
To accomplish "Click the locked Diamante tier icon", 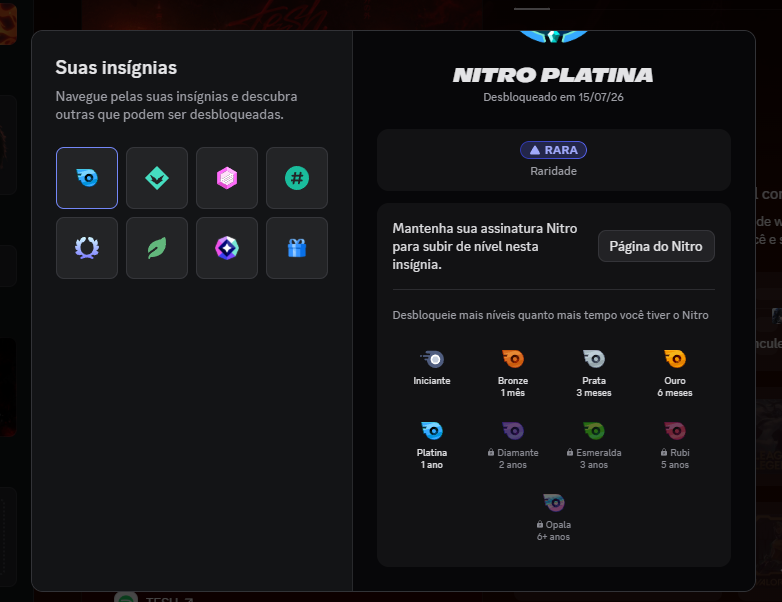I will pyautogui.click(x=513, y=430).
